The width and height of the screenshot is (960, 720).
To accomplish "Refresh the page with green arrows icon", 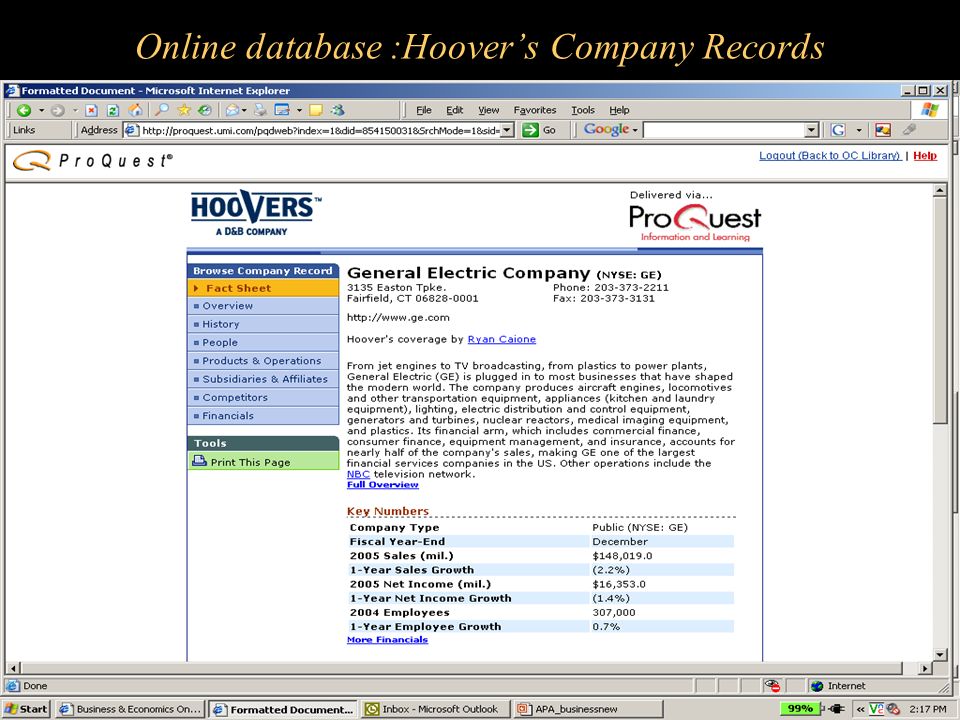I will pyautogui.click(x=113, y=110).
